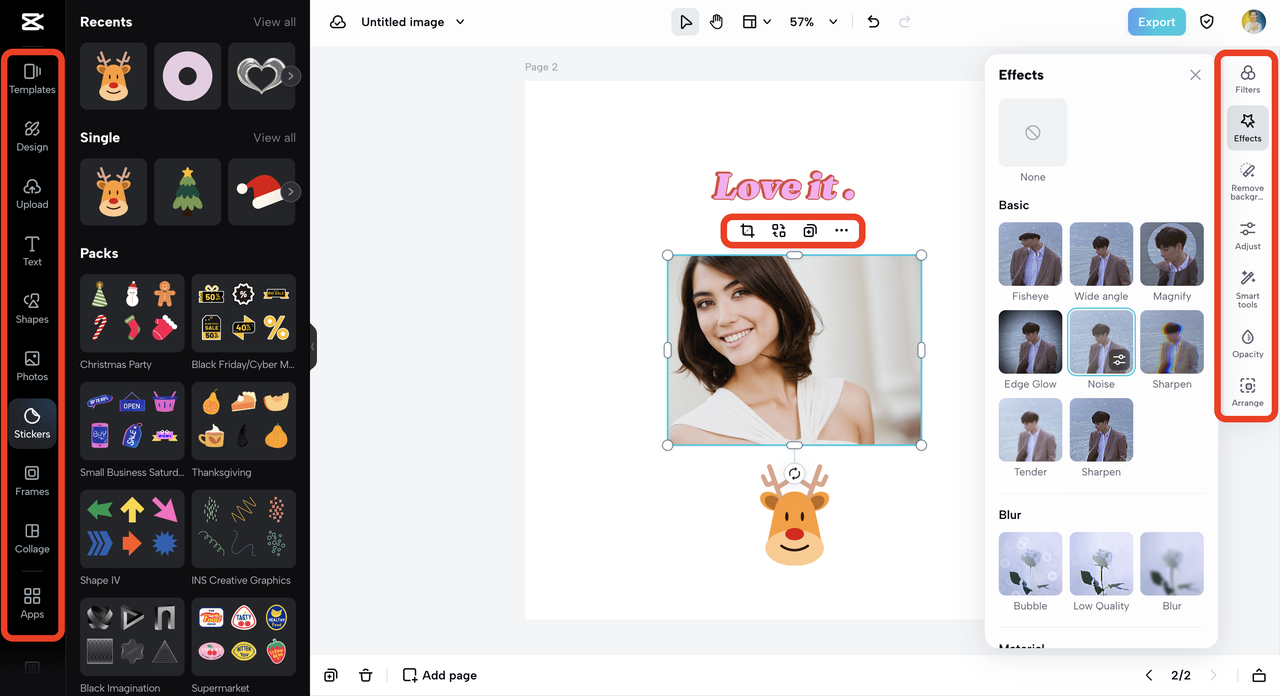Screen dimensions: 1280x696
Task: Select the hand pan tool
Action: (716, 22)
